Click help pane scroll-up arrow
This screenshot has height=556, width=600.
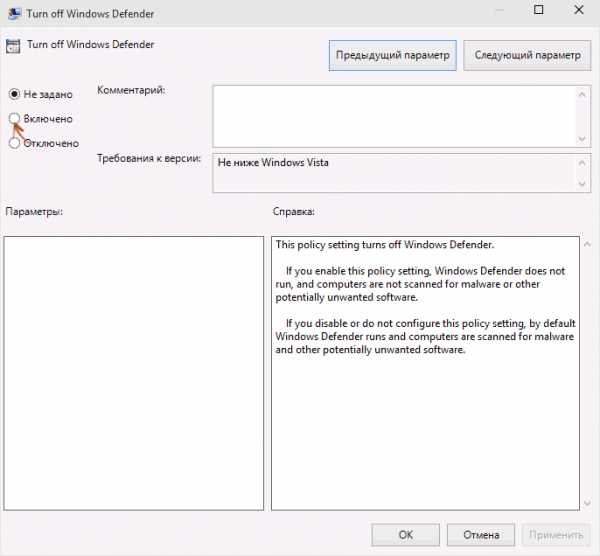click(587, 244)
